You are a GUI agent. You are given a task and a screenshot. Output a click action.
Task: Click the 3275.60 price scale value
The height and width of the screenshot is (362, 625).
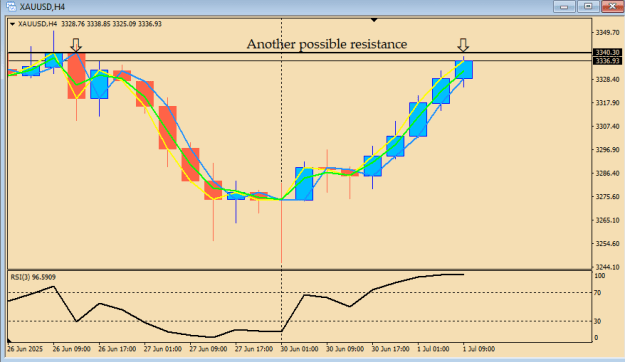point(607,197)
